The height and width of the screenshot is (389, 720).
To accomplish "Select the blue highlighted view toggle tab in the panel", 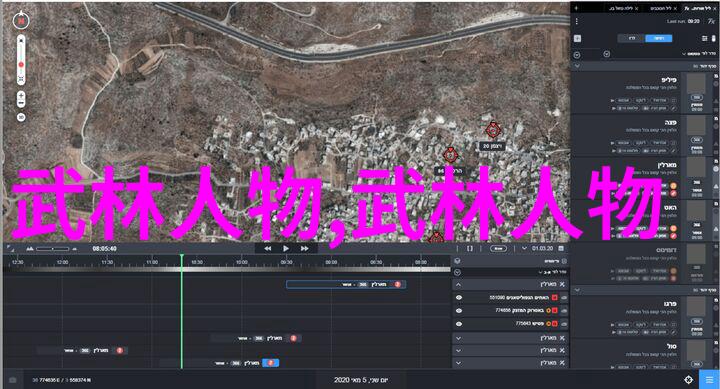I will click(658, 39).
